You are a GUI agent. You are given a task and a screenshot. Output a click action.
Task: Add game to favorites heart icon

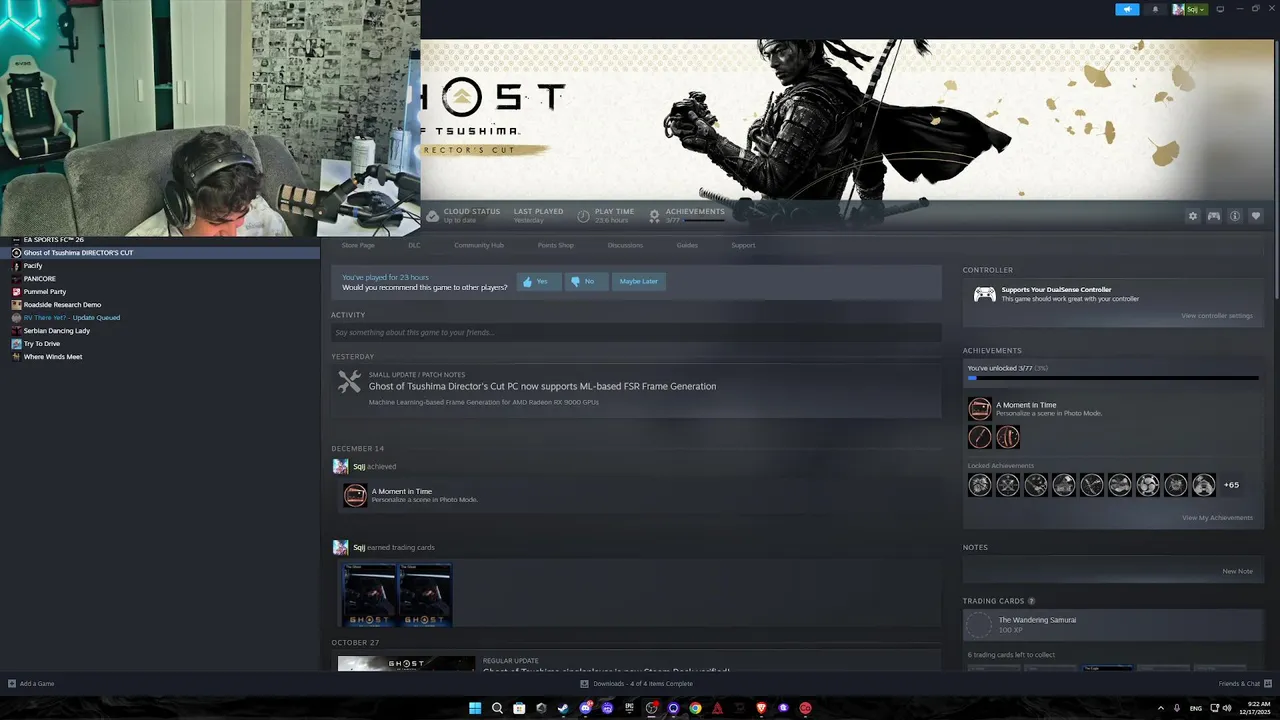click(x=1256, y=216)
